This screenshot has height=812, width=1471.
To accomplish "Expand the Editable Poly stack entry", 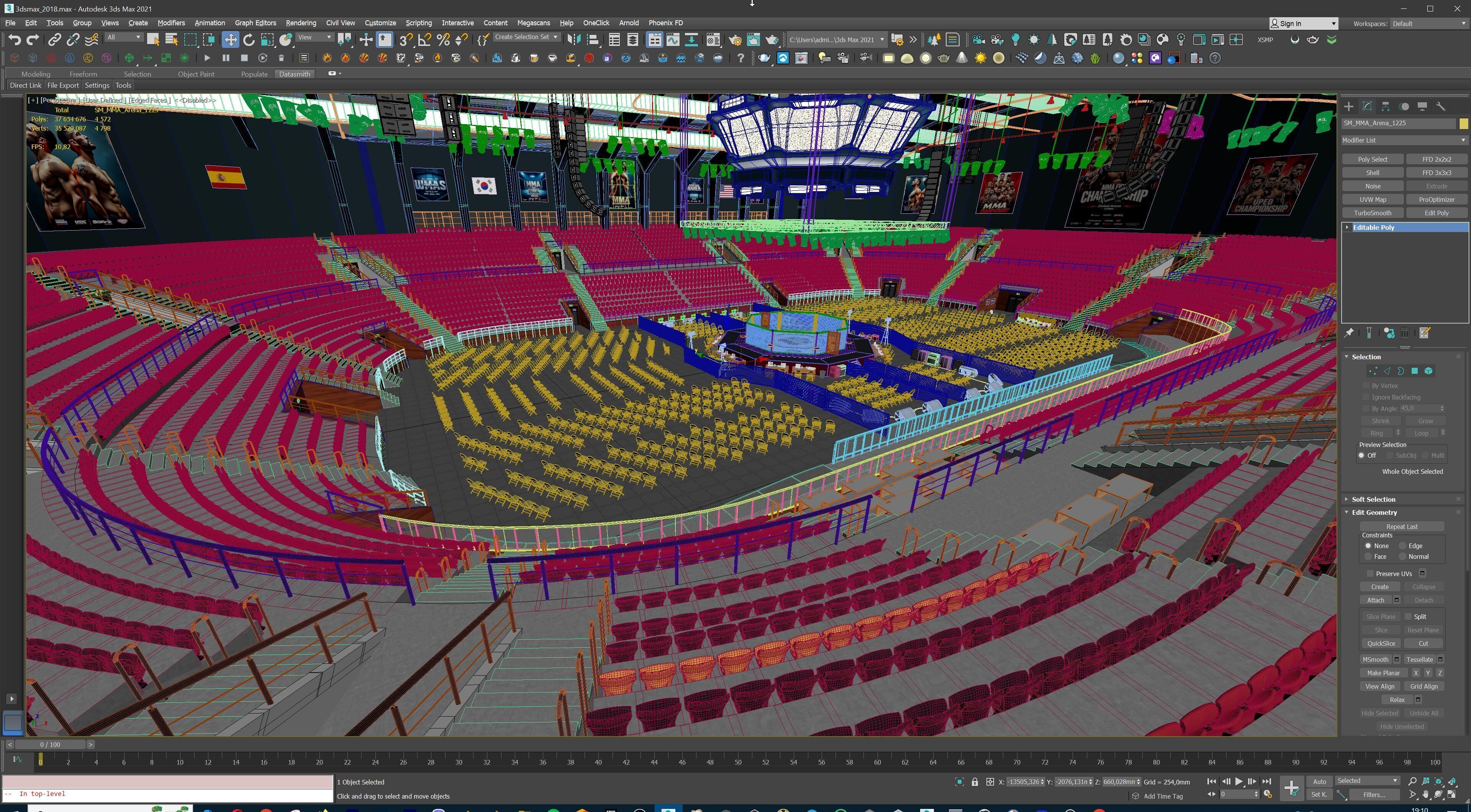I will [x=1347, y=227].
